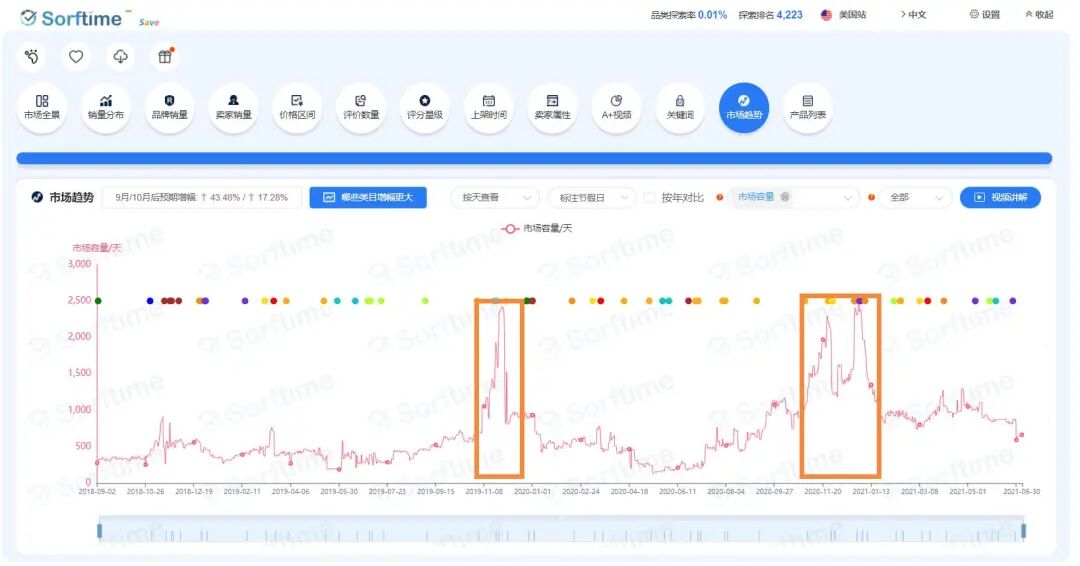Click the trend icon beside 市场趋势 heading

[37, 197]
